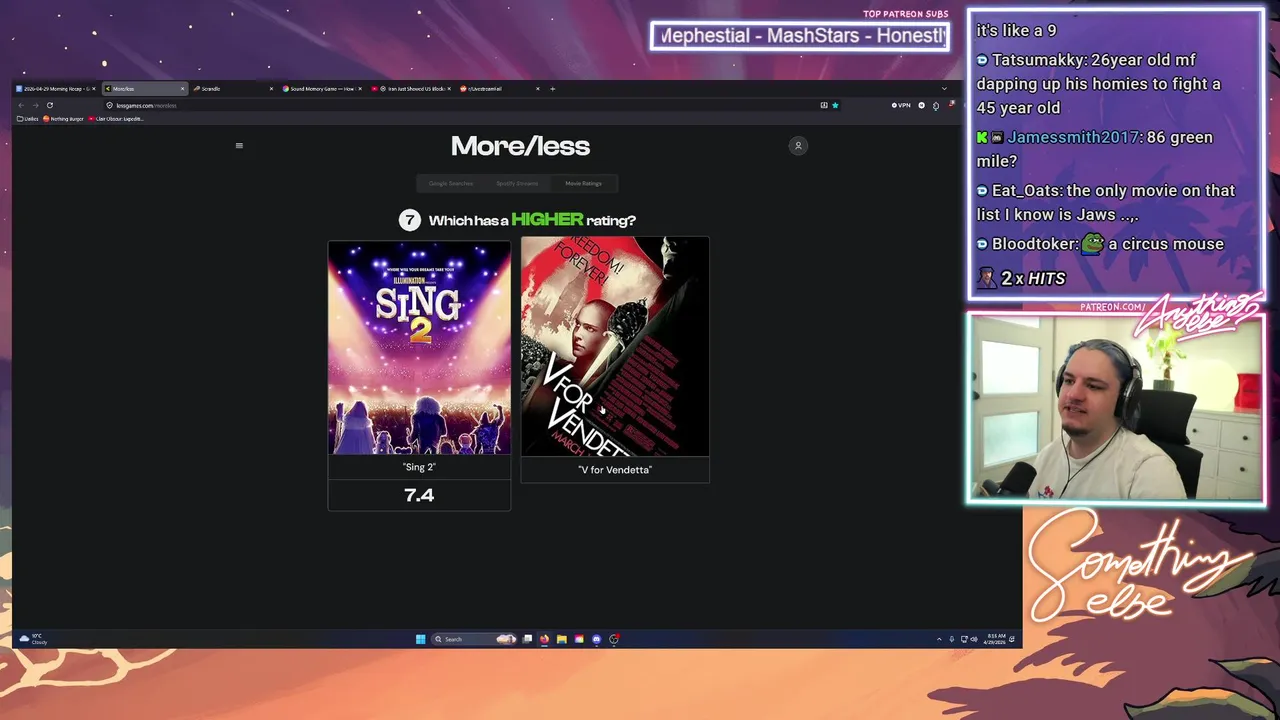Select the Spotify Streams category
The height and width of the screenshot is (720, 1280).
click(x=517, y=184)
